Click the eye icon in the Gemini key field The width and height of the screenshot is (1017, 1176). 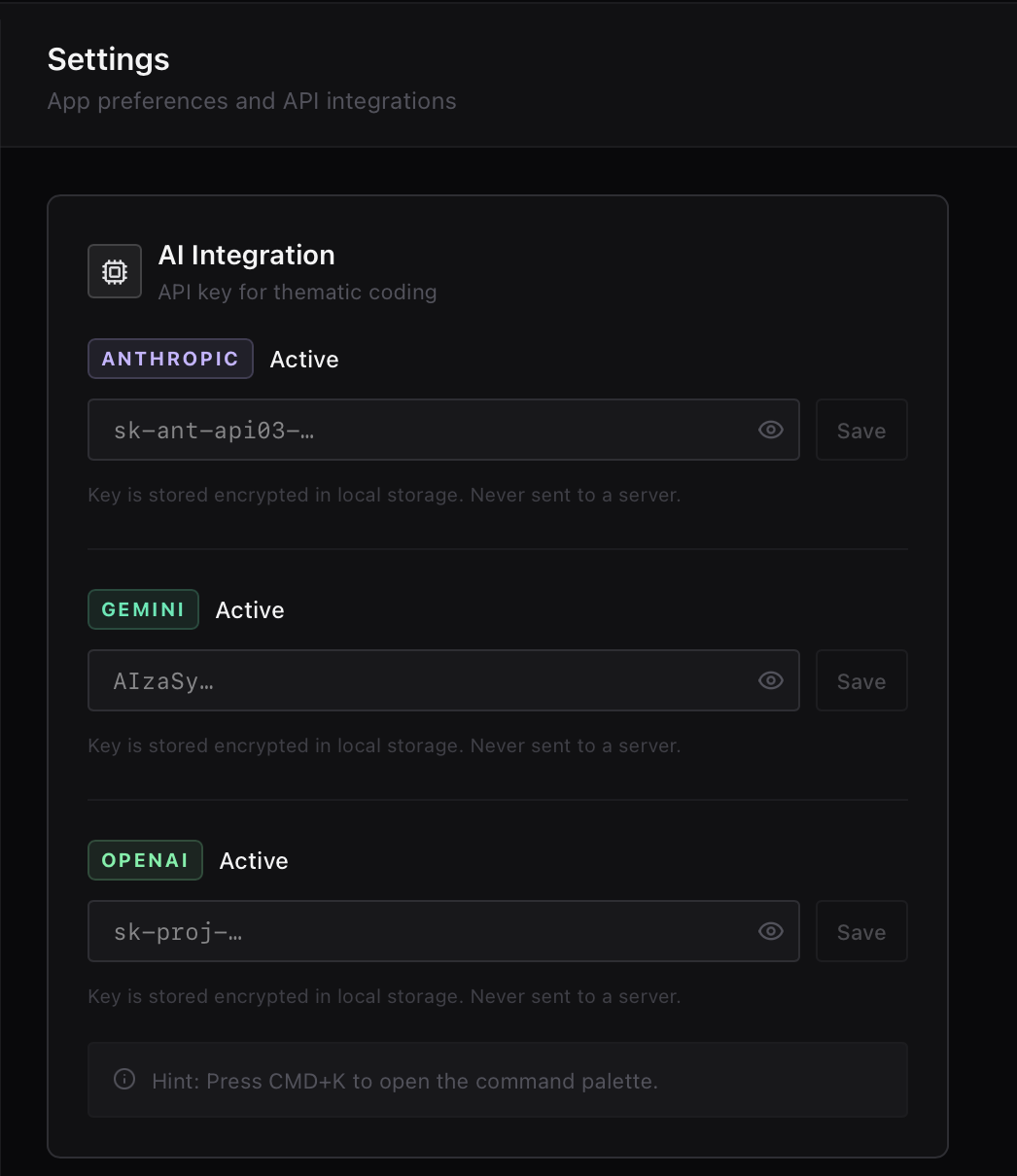pyautogui.click(x=770, y=680)
